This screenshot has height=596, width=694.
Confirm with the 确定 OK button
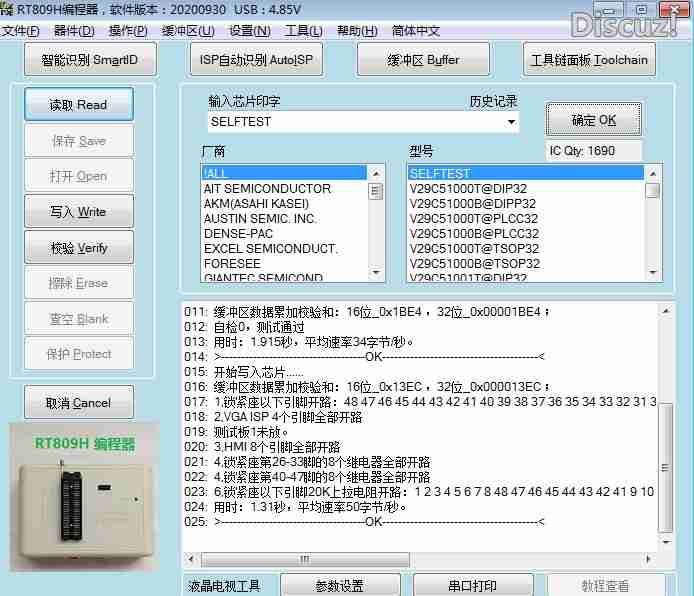tap(593, 120)
